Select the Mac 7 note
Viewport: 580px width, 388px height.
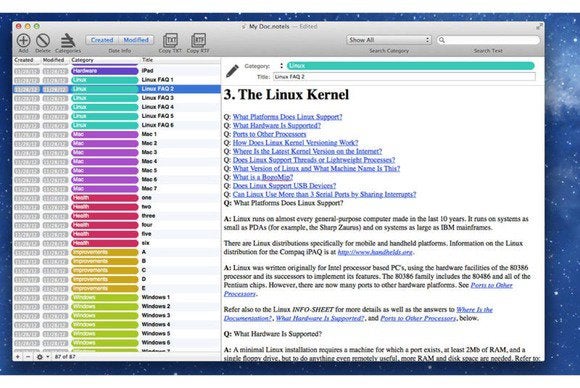point(117,189)
